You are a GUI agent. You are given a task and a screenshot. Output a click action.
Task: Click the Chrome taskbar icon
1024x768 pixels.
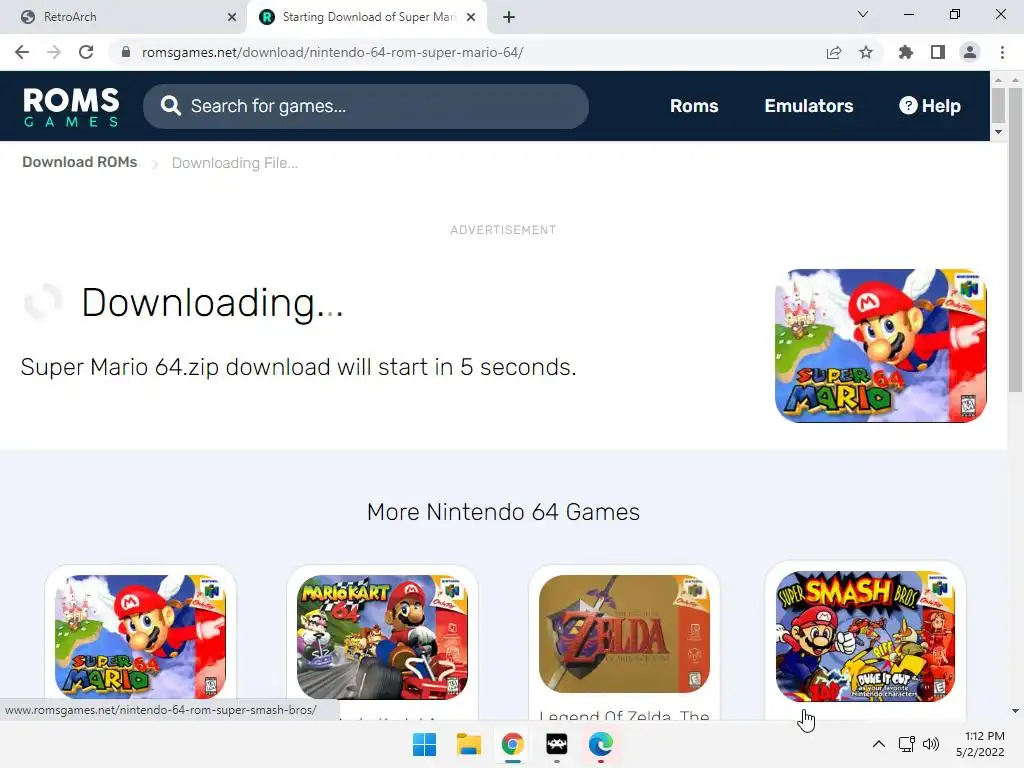[x=513, y=744]
